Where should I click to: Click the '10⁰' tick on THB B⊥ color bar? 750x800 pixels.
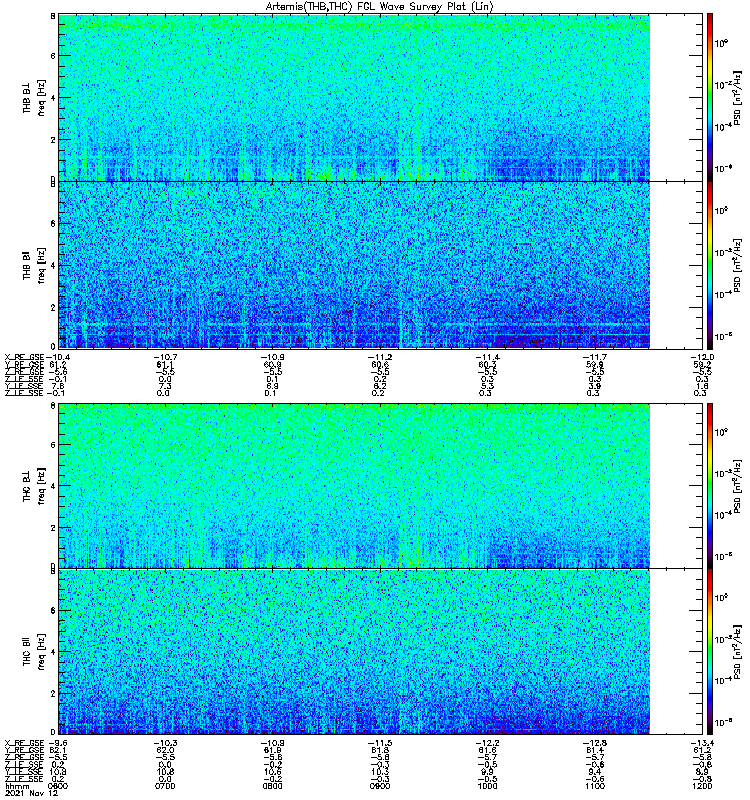click(x=721, y=43)
